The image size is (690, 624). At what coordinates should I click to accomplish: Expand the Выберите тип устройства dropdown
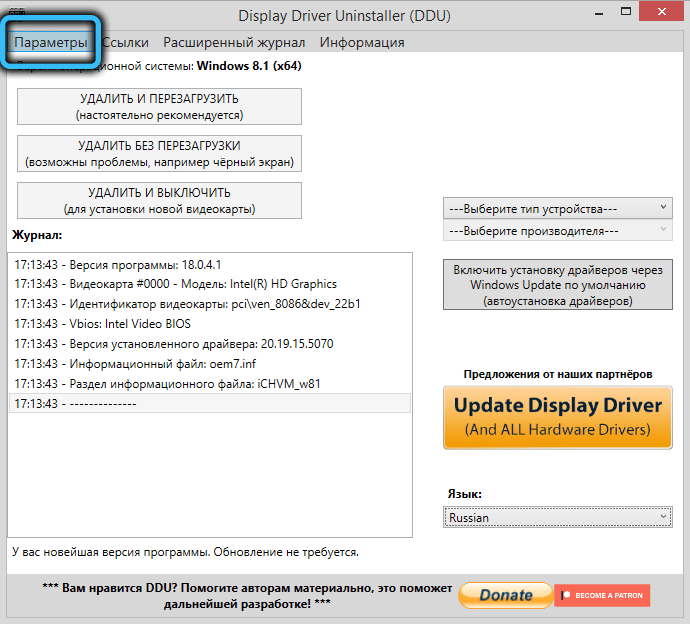(558, 208)
